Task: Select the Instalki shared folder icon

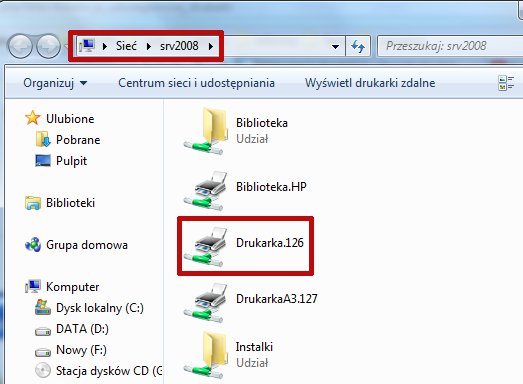Action: (x=206, y=354)
